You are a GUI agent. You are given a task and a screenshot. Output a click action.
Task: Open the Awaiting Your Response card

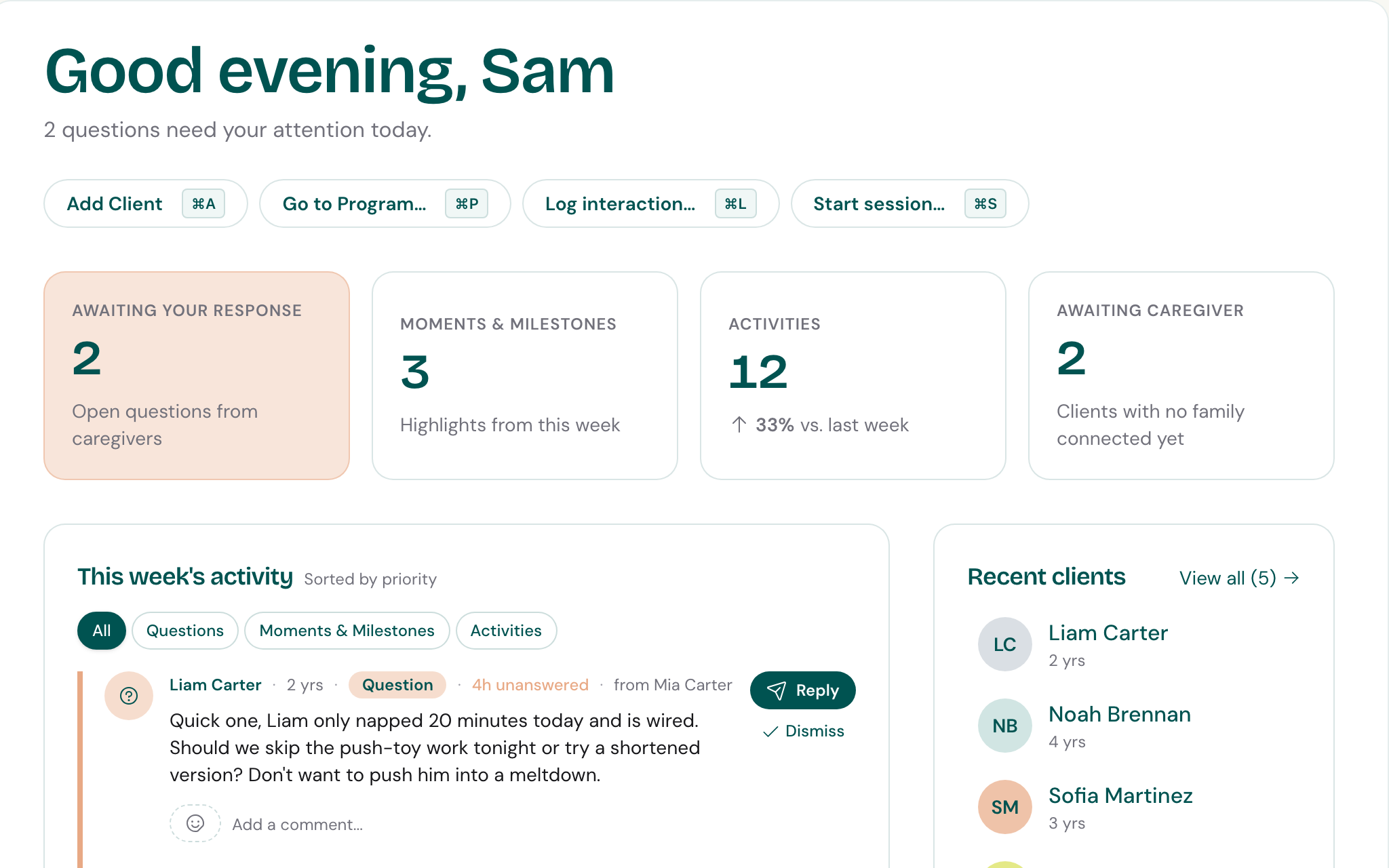[197, 376]
